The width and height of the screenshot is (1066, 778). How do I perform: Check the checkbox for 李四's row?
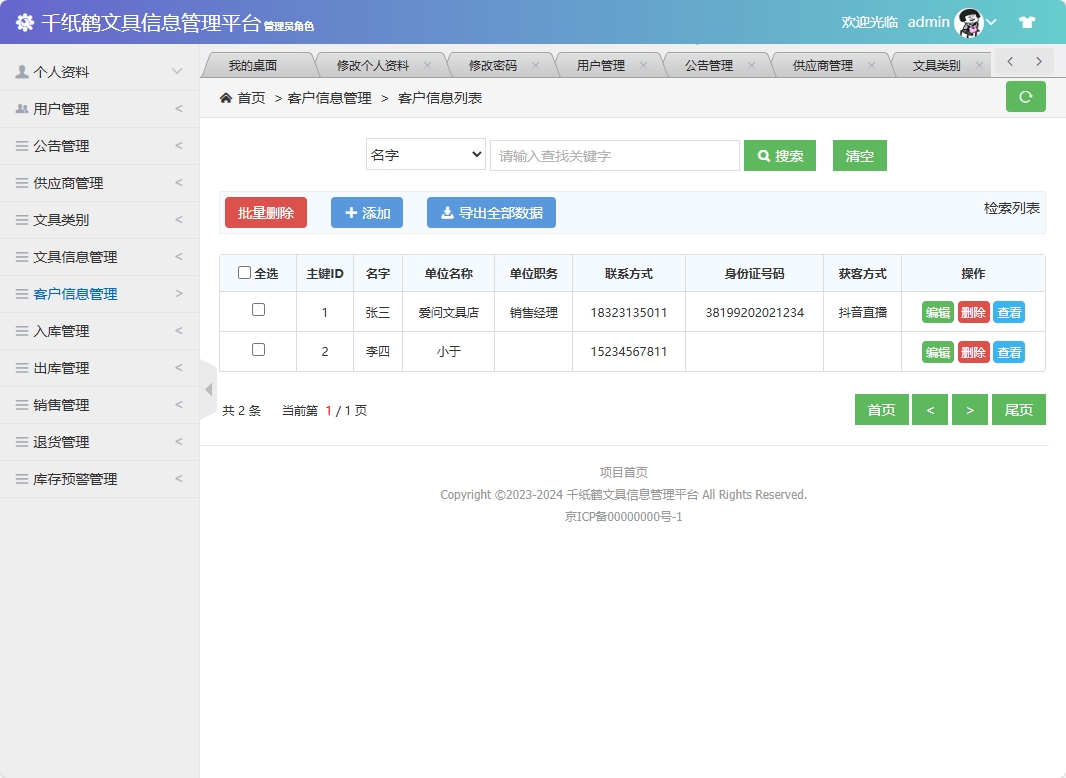coord(257,351)
